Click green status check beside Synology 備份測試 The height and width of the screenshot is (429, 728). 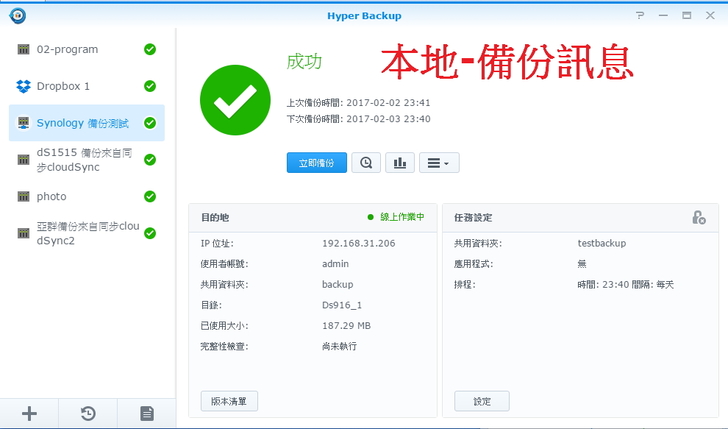150,123
